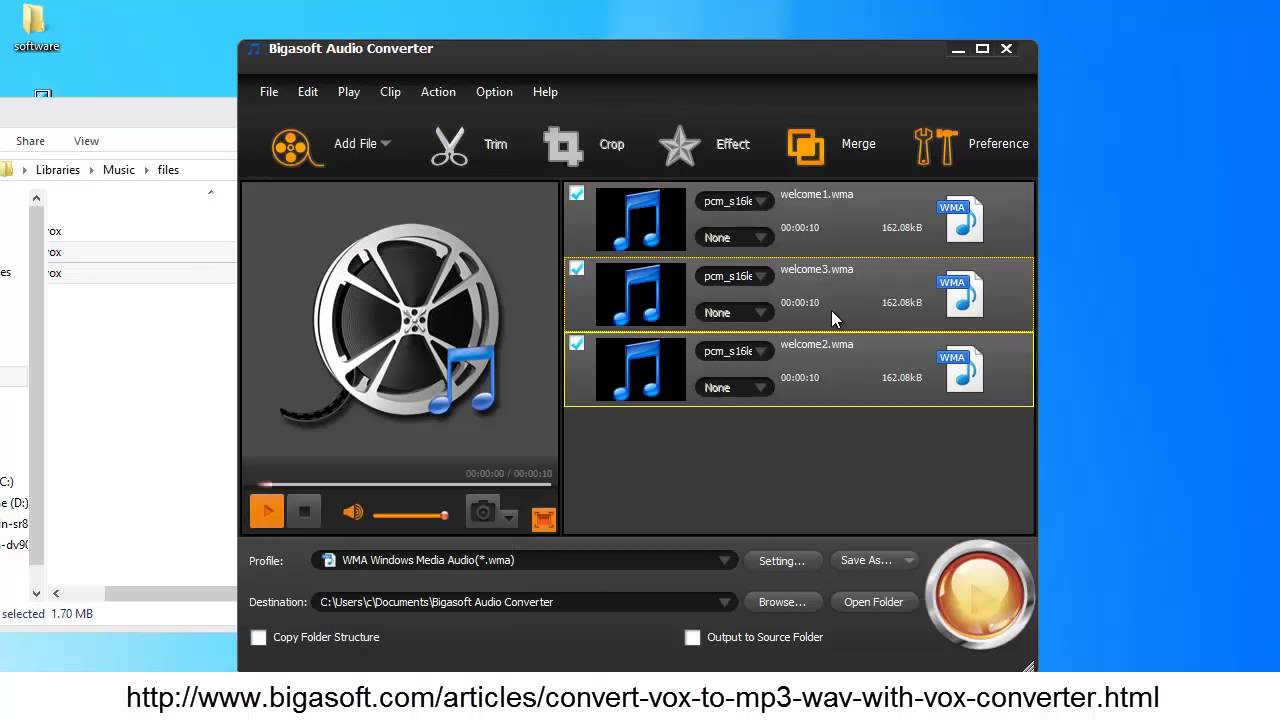Select the music thumbnail of welcome1.wma

point(641,219)
